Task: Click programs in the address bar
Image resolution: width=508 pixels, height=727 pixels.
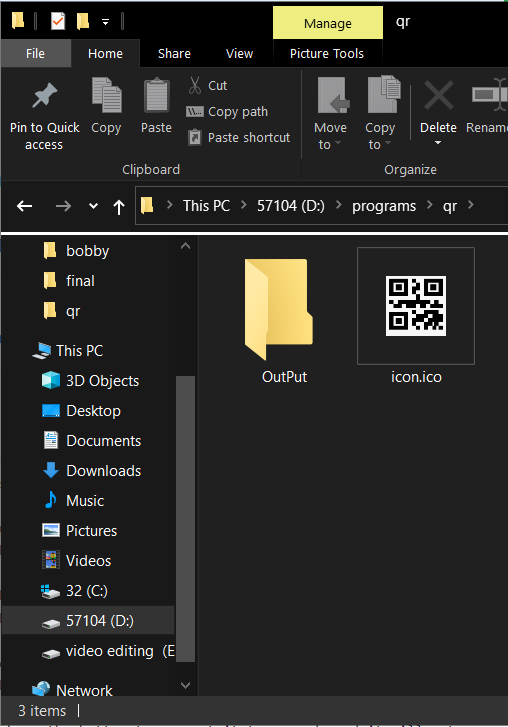Action: click(x=384, y=205)
